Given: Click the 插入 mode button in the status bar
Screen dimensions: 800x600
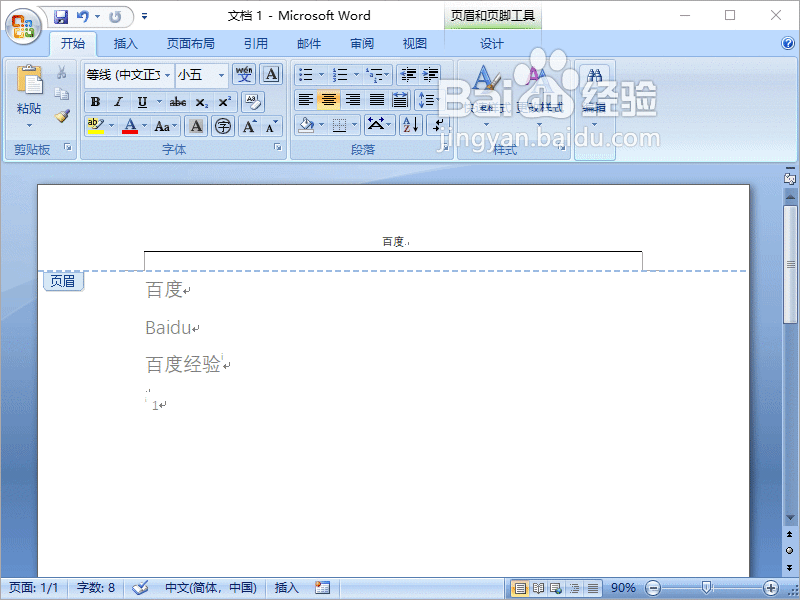Looking at the screenshot, I should pos(286,588).
